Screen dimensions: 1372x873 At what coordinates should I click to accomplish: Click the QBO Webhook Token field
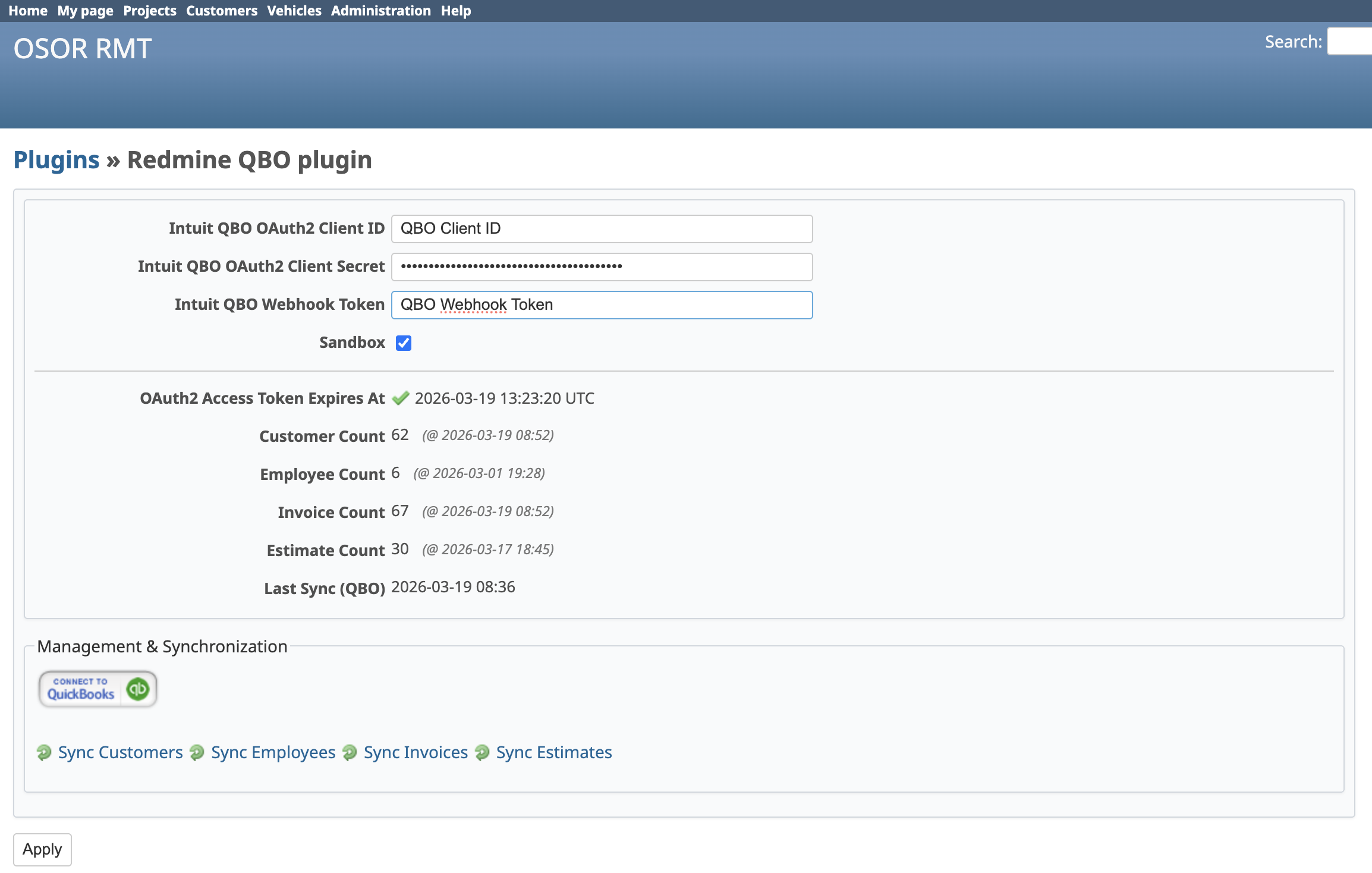click(x=602, y=305)
